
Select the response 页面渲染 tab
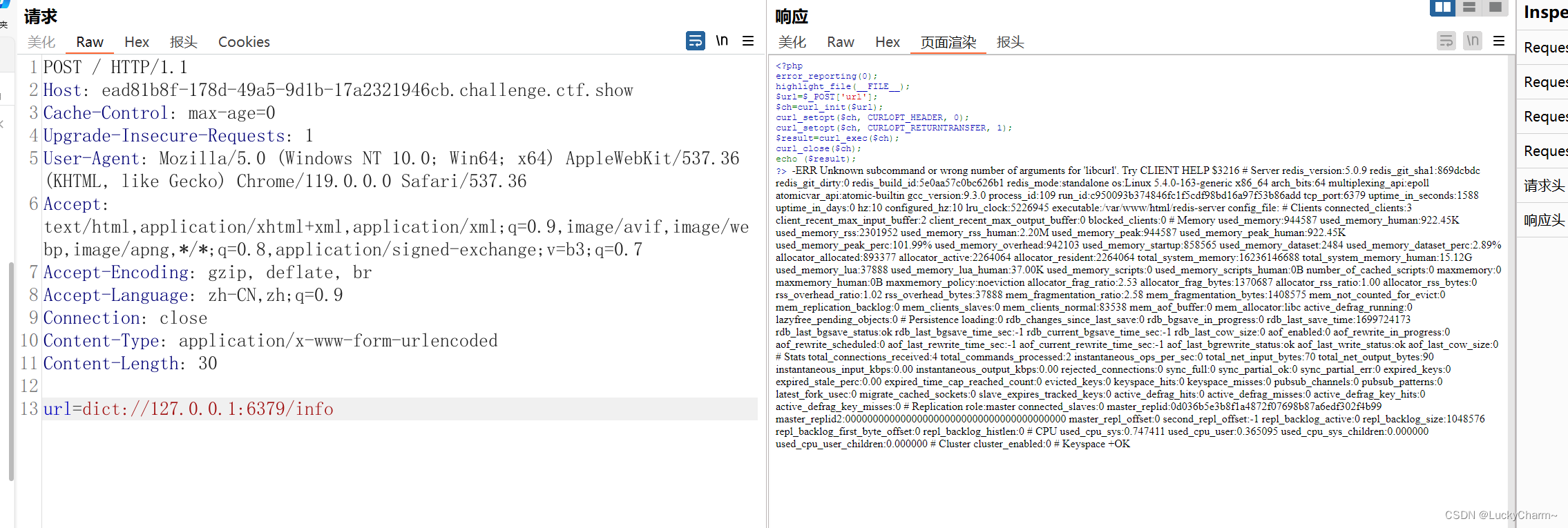click(x=948, y=42)
